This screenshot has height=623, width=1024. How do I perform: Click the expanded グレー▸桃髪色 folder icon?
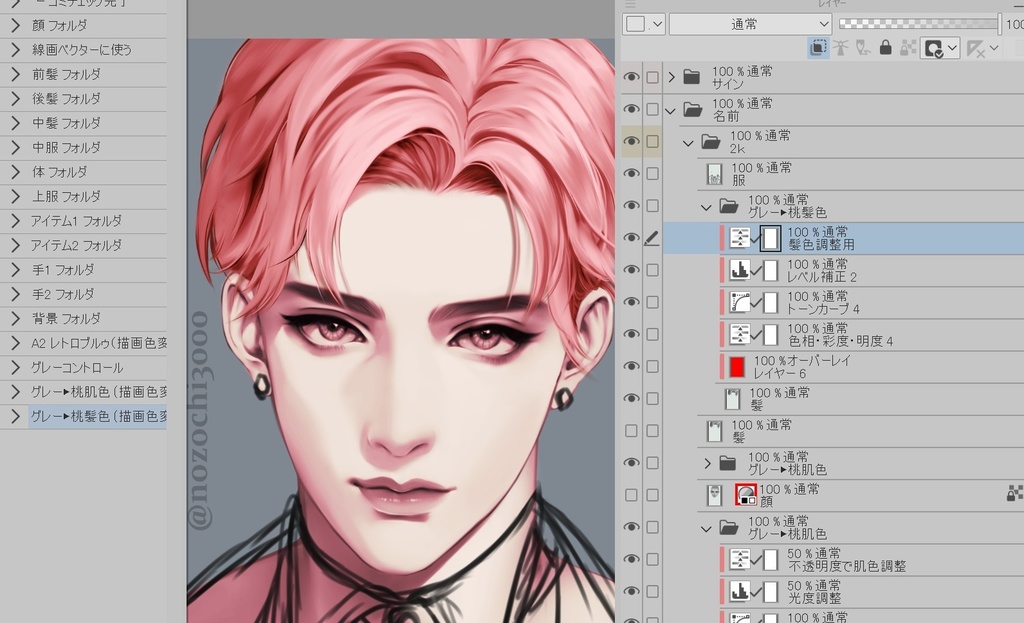click(x=729, y=206)
